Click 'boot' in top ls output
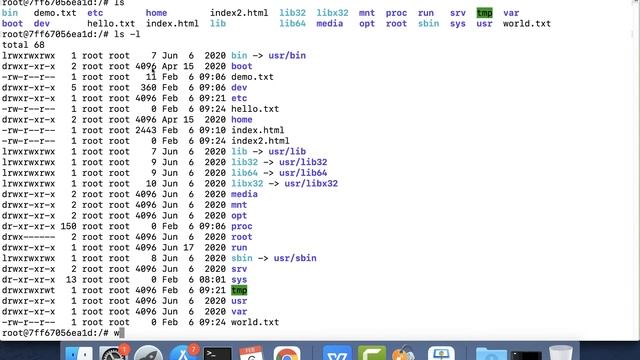 [12, 24]
